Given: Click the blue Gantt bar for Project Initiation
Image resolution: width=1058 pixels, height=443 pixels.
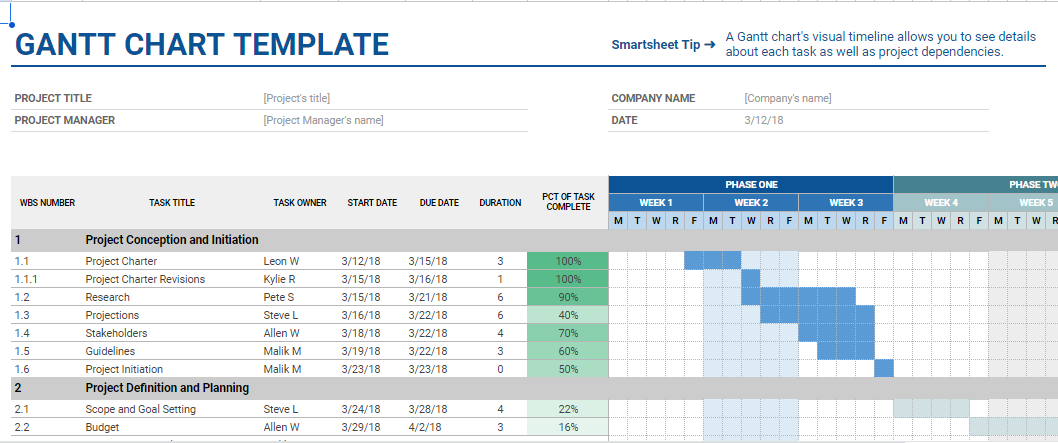Looking at the screenshot, I should (884, 369).
